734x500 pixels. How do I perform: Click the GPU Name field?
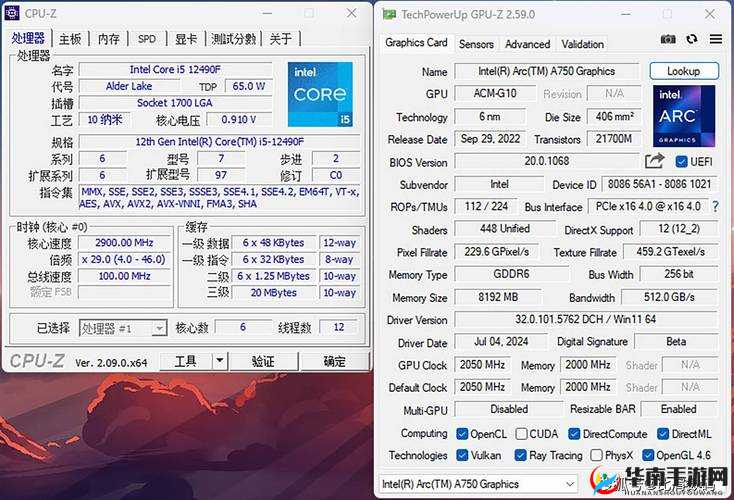(x=547, y=71)
